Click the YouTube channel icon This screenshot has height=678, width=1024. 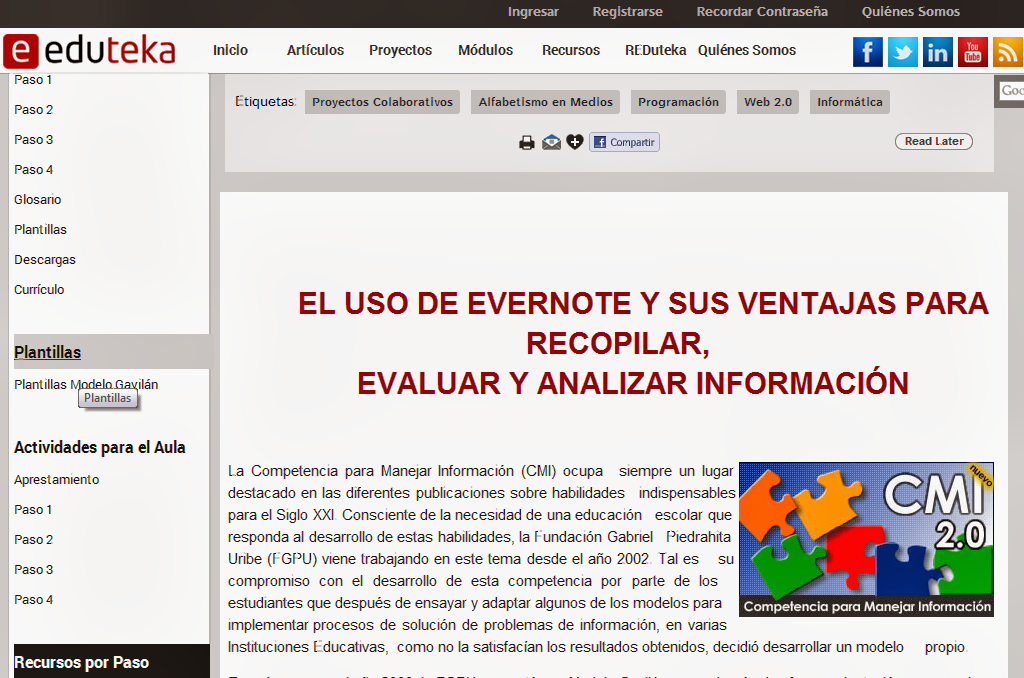point(971,51)
